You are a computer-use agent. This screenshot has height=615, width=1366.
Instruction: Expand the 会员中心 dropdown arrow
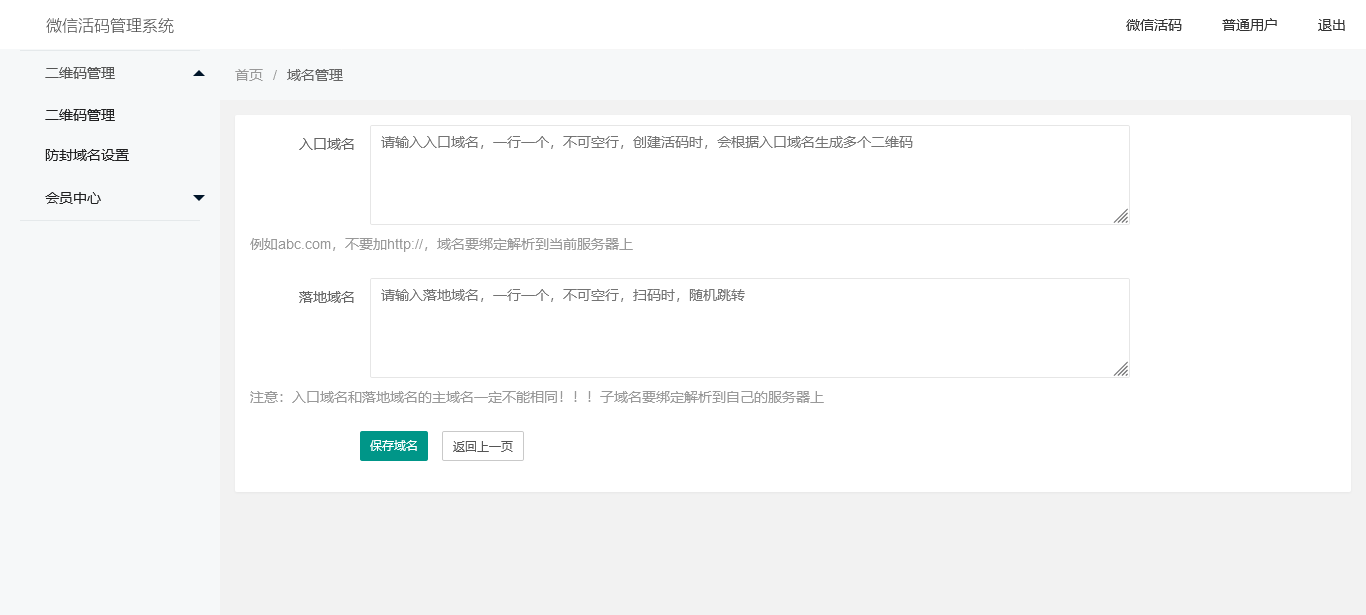(x=199, y=198)
